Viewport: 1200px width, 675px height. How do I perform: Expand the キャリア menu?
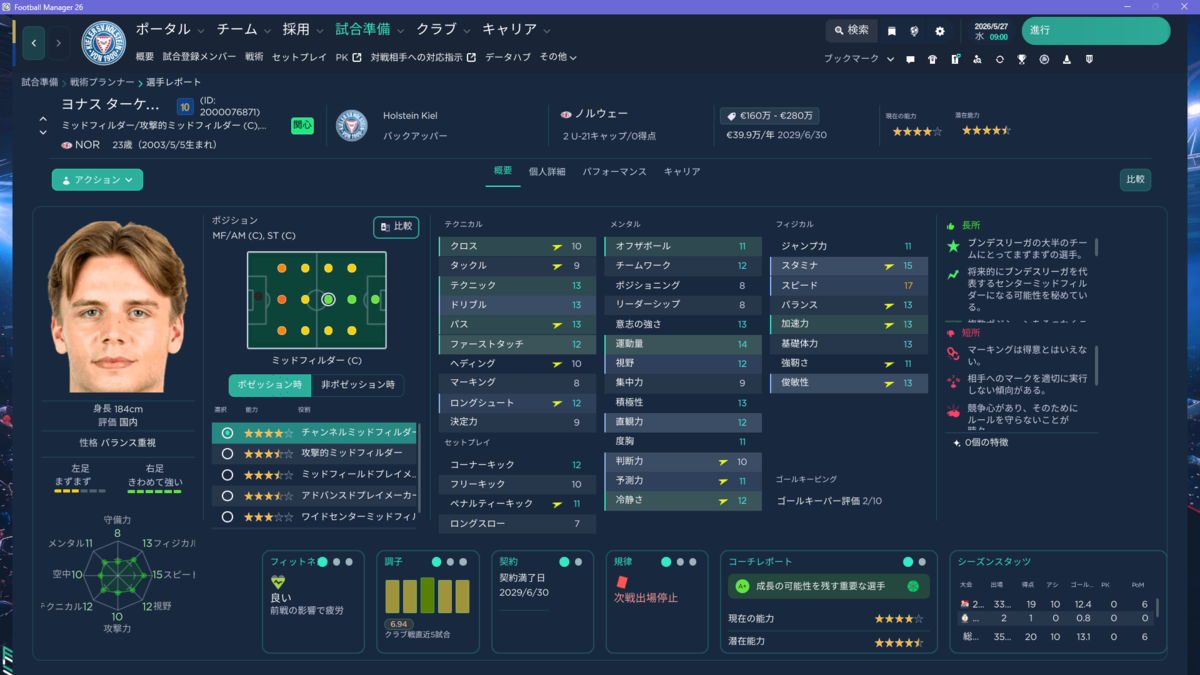click(x=517, y=30)
